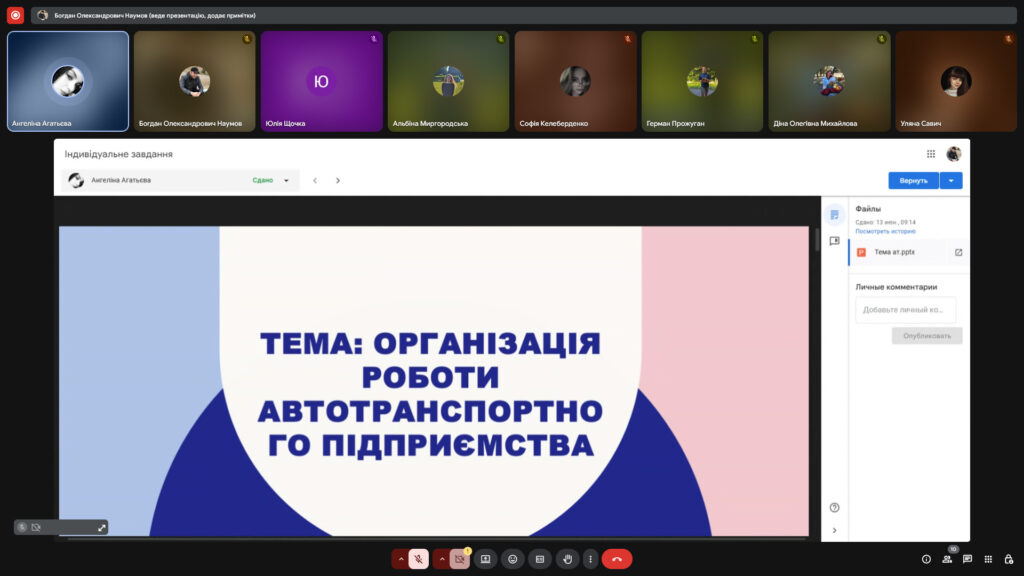
Task: Select Діна Олегівна Михайлова participant tile
Action: pyautogui.click(x=829, y=82)
